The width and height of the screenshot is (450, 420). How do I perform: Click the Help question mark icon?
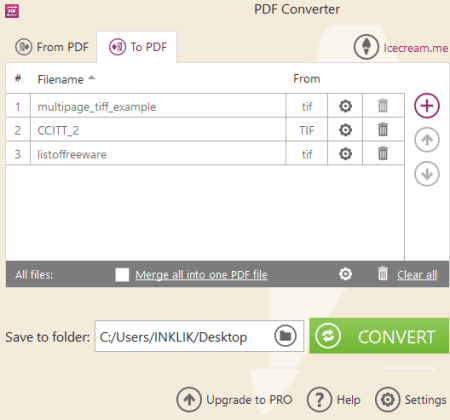click(x=319, y=399)
